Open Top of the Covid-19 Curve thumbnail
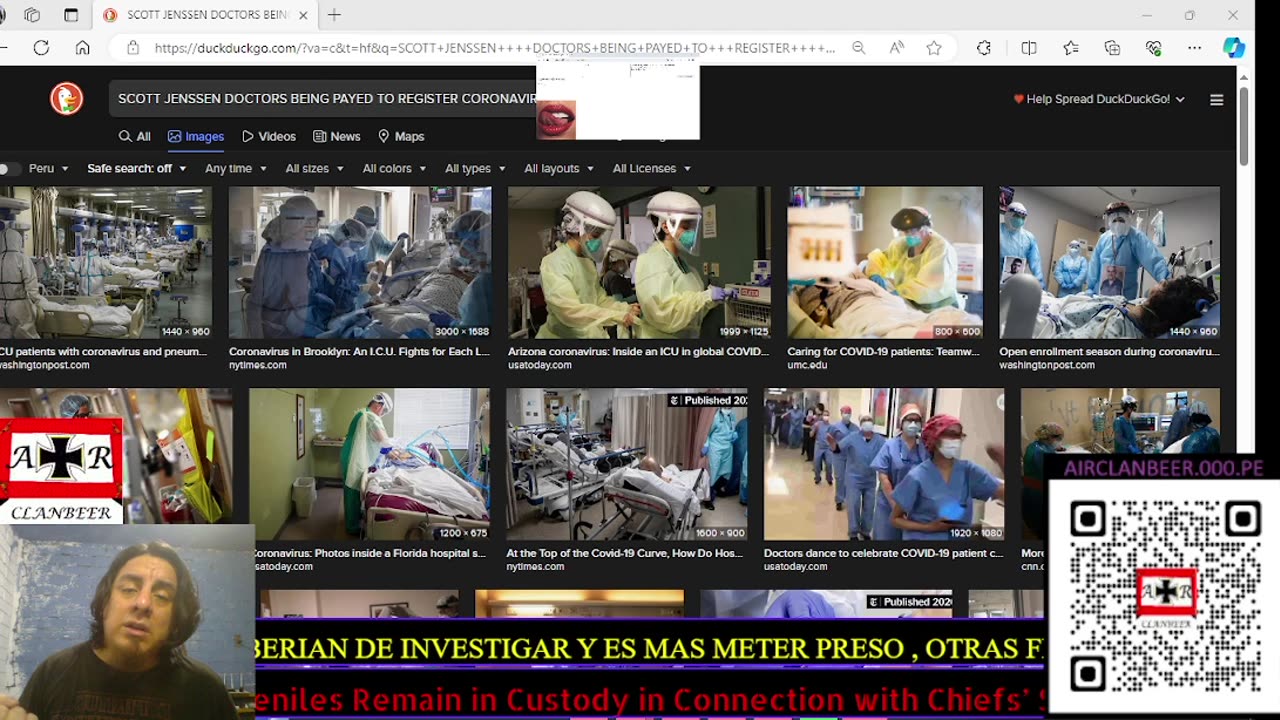This screenshot has height=720, width=1280. [x=626, y=465]
